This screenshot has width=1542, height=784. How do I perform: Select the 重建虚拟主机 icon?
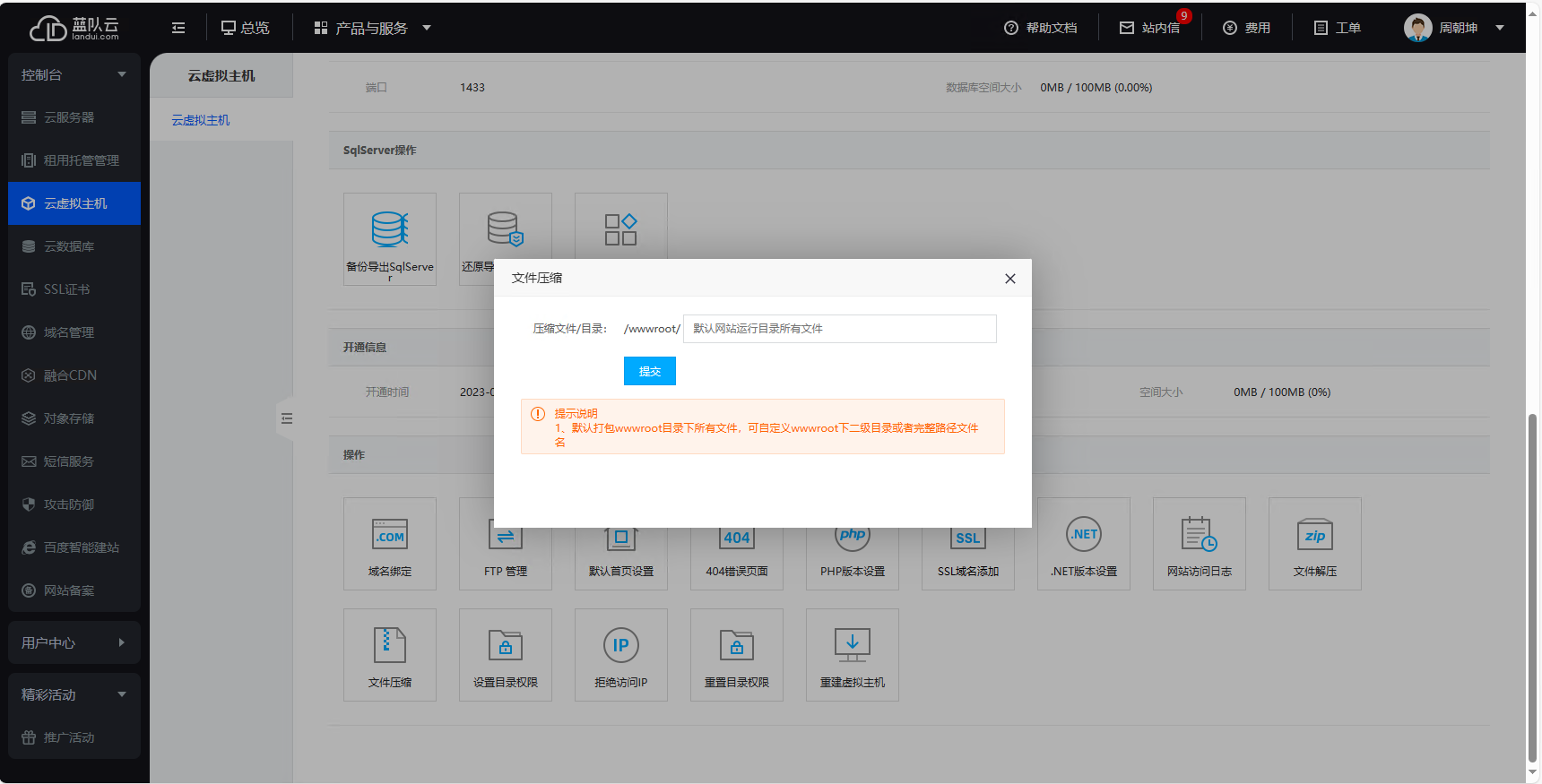852,654
